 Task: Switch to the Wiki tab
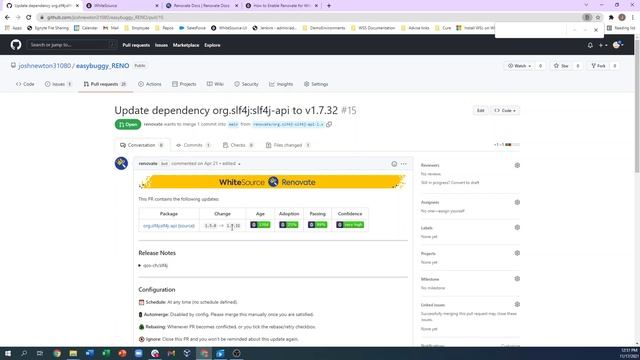coord(215,84)
